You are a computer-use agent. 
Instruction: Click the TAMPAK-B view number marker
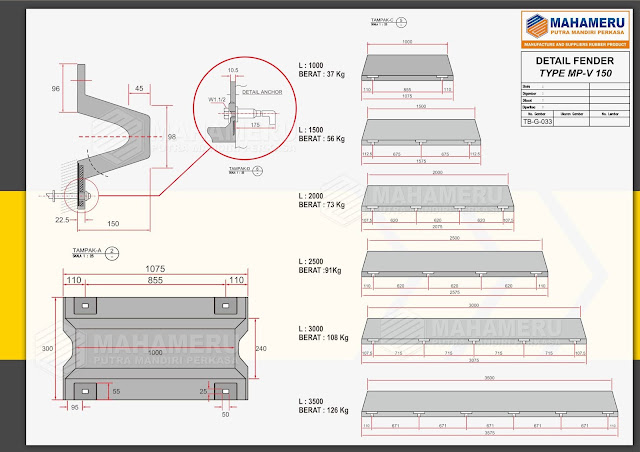[x=258, y=171]
